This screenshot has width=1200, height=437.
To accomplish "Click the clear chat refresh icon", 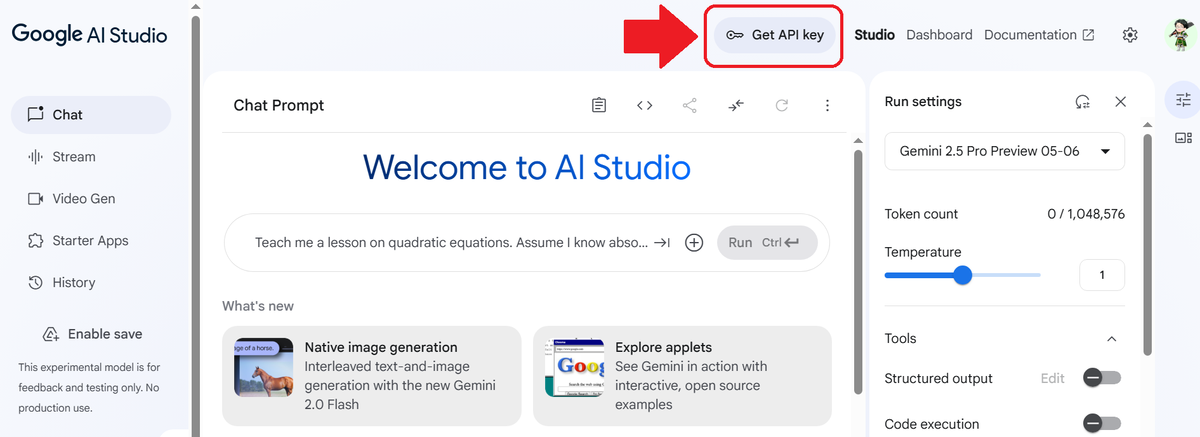I will 782,105.
